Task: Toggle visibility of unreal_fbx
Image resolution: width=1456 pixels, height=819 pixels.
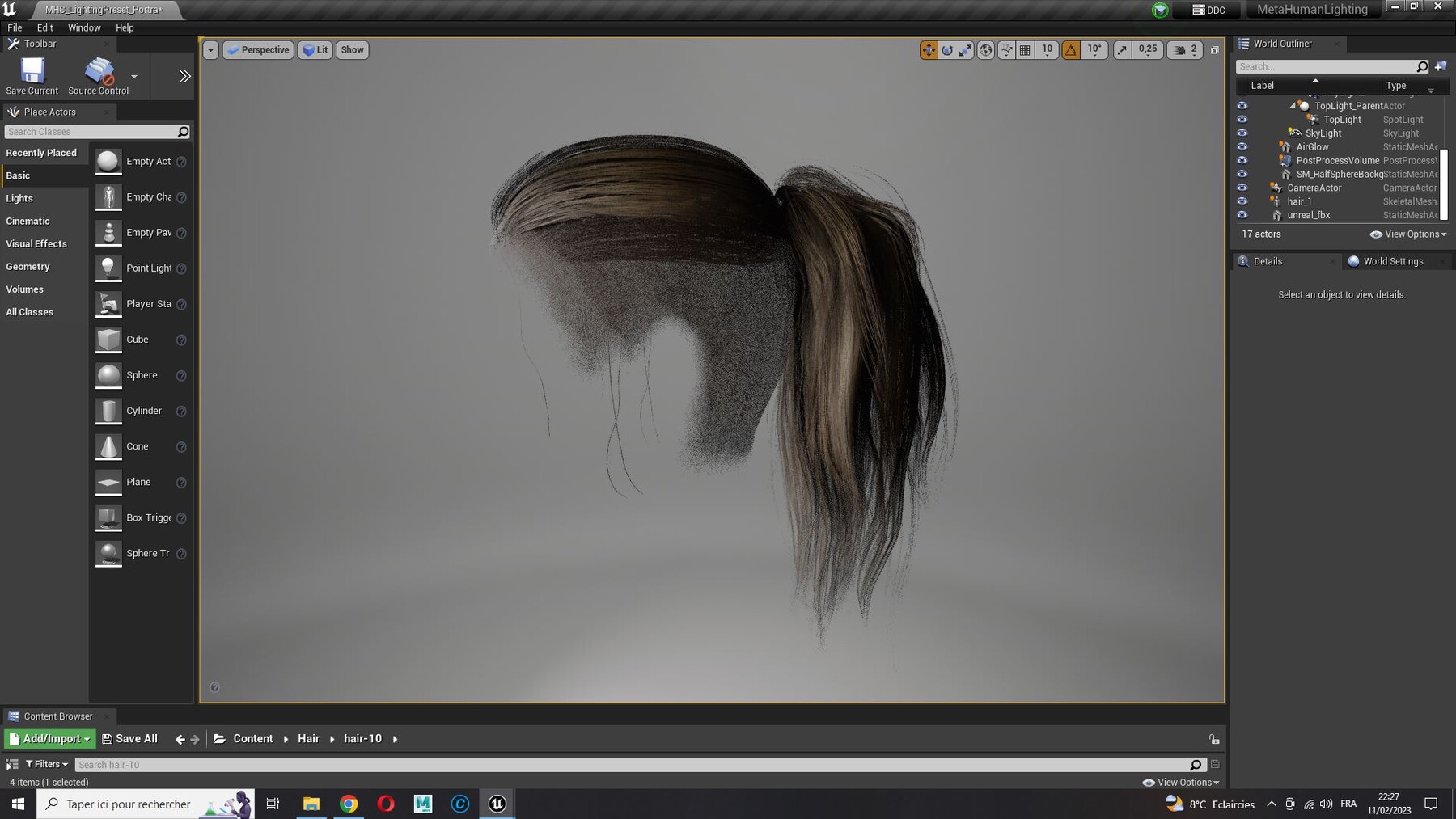Action: [1242, 216]
